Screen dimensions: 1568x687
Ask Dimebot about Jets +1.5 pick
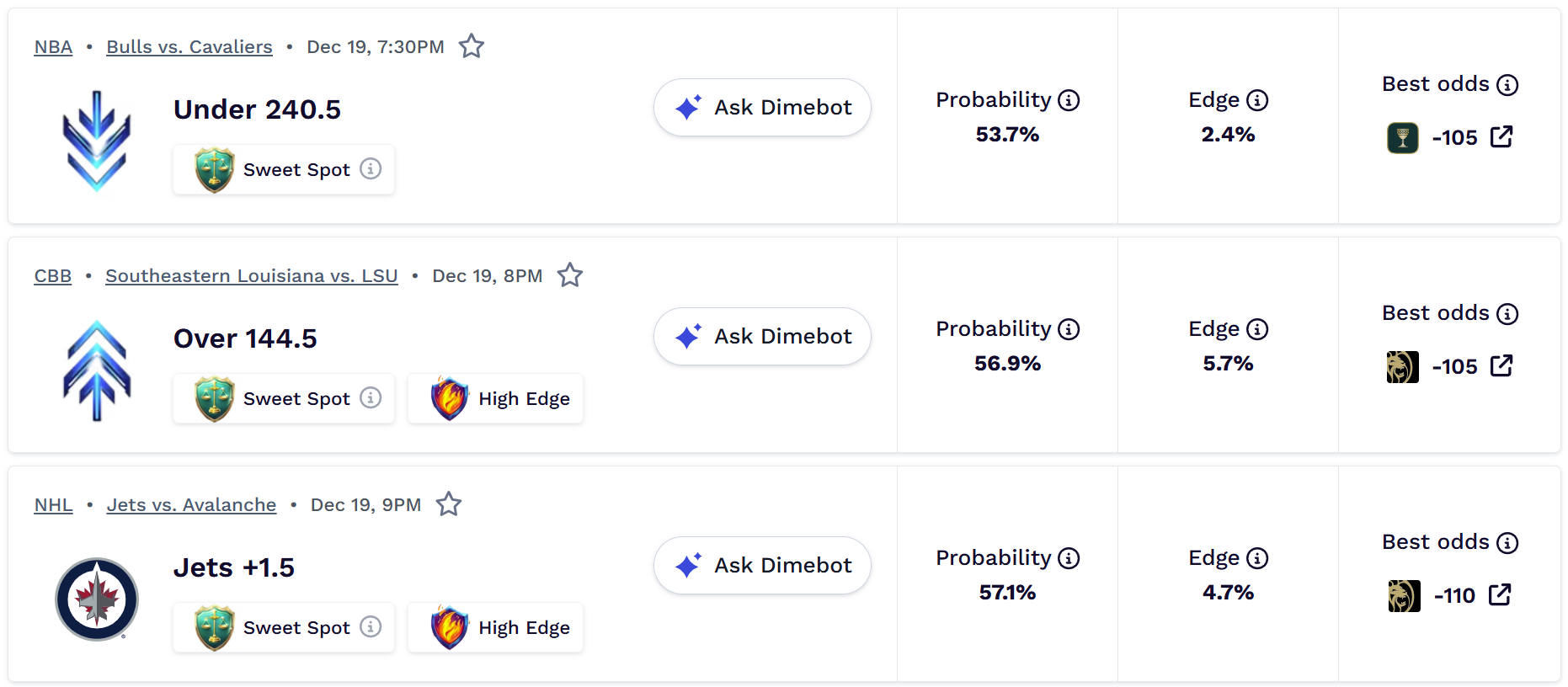pyautogui.click(x=762, y=566)
